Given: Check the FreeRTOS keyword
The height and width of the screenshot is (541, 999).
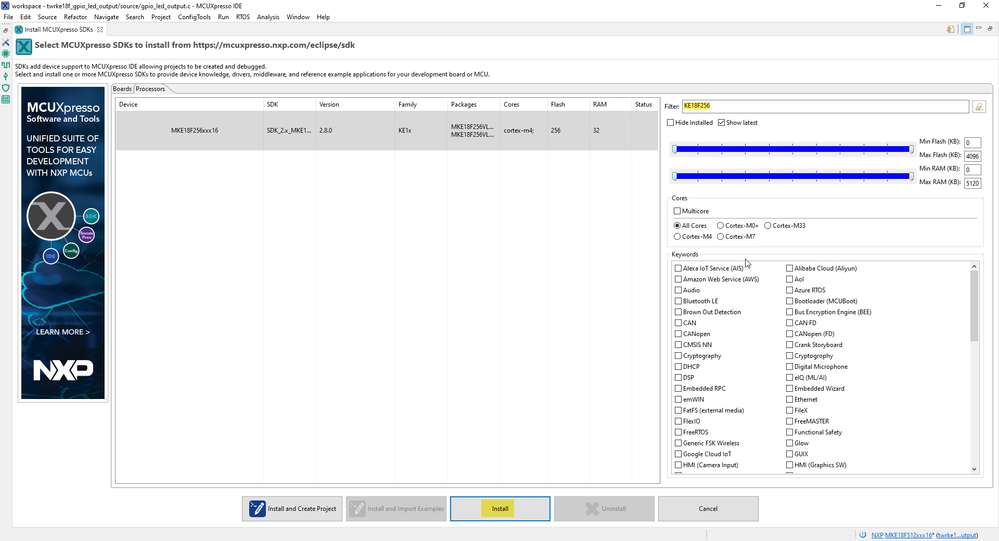Looking at the screenshot, I should click(x=678, y=432).
